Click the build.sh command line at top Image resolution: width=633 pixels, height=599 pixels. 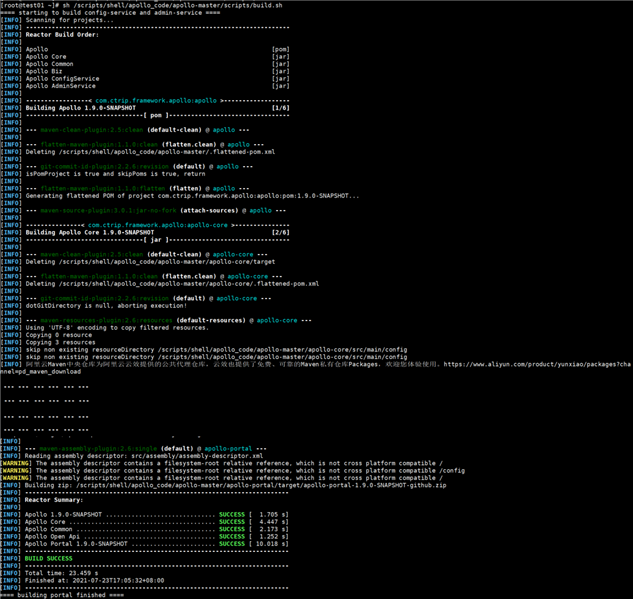142,6
